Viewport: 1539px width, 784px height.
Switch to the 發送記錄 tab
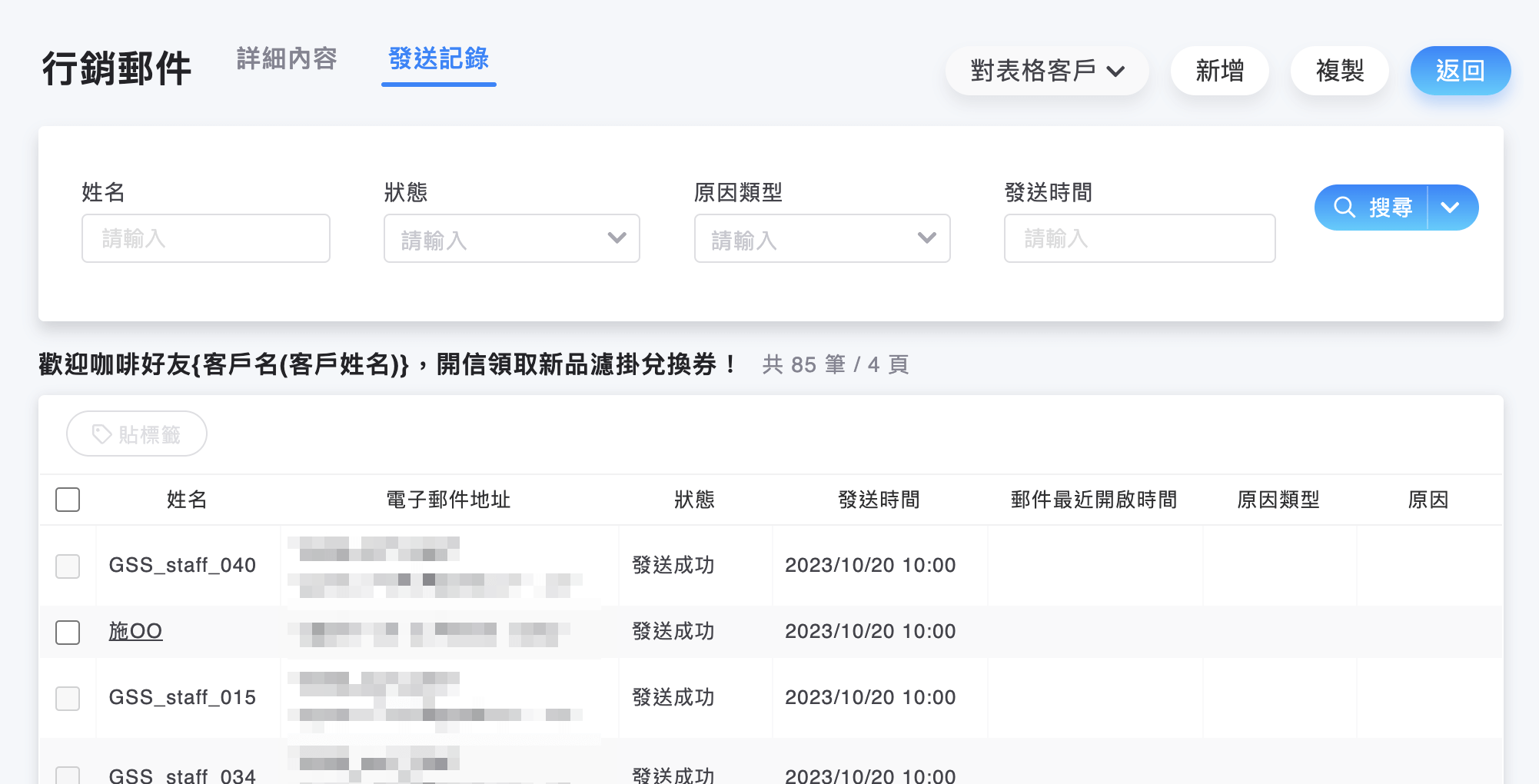point(438,60)
